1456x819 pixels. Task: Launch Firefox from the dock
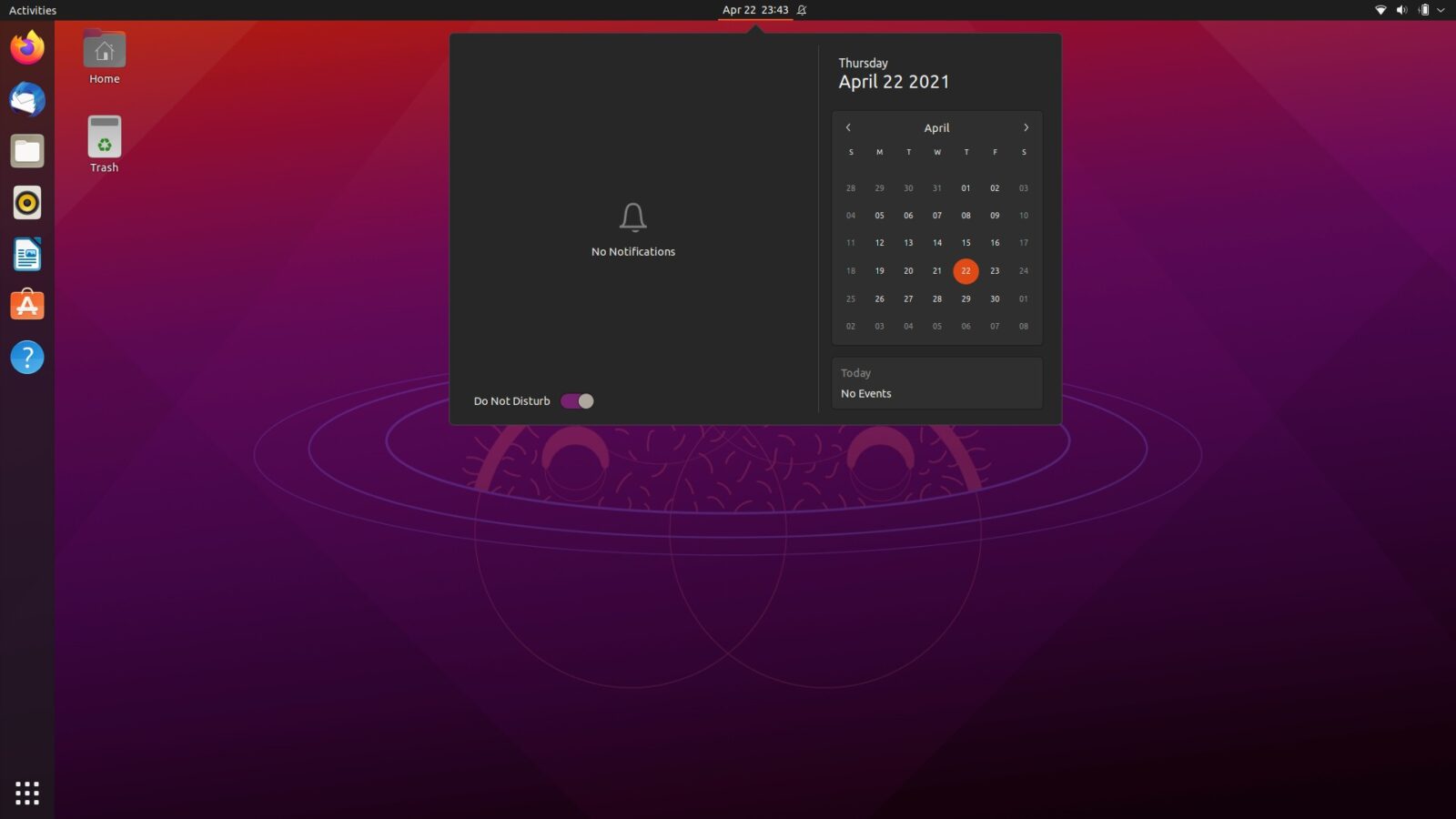26,48
